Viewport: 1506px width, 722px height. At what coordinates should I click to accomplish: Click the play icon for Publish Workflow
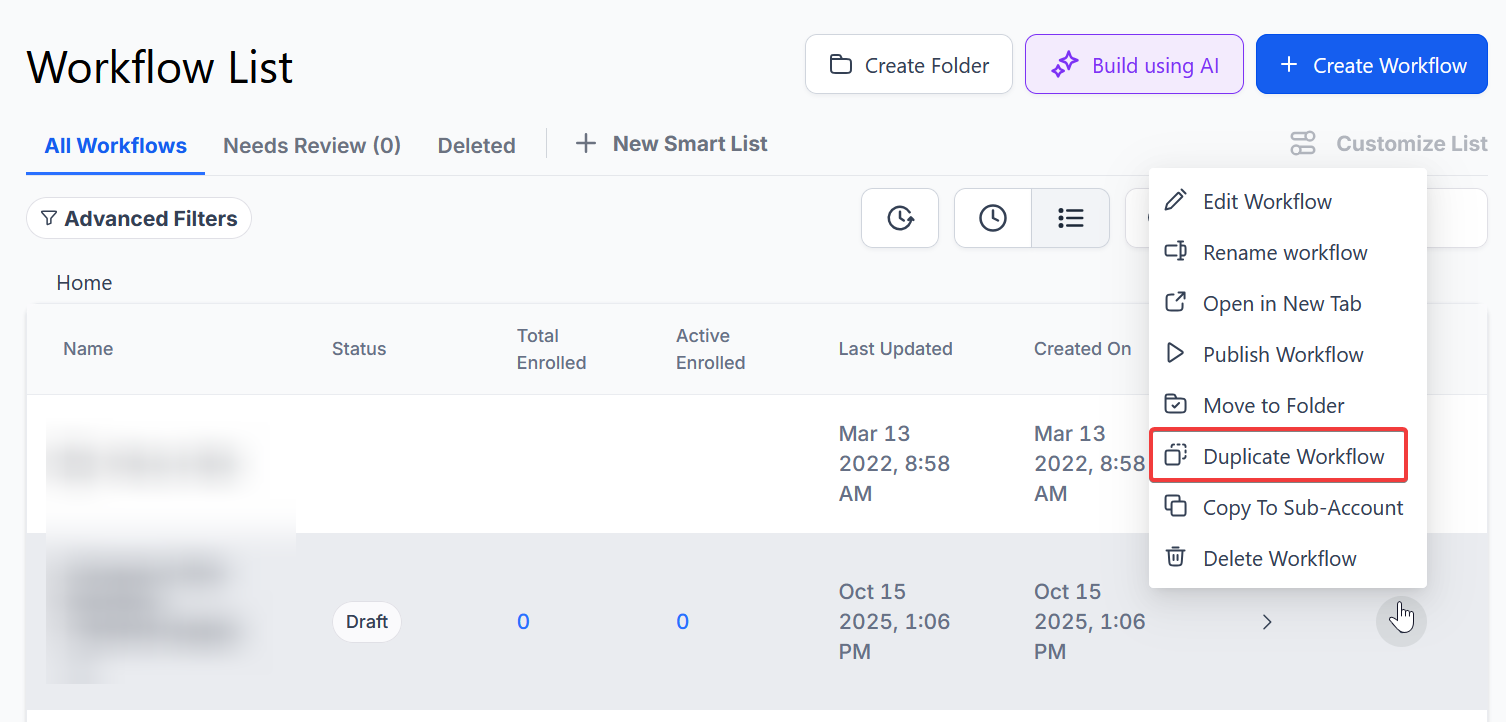[1176, 354]
